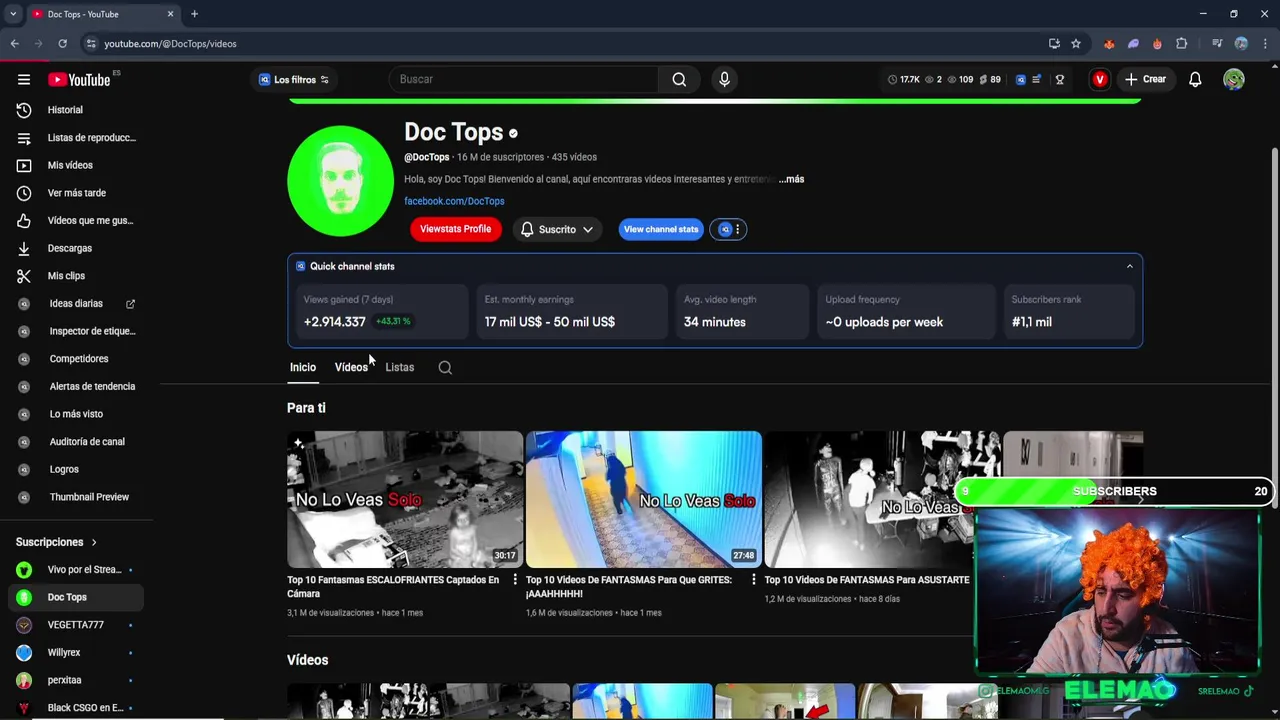The width and height of the screenshot is (1280, 720).
Task: Click the Buscar search field
Action: coord(524,80)
